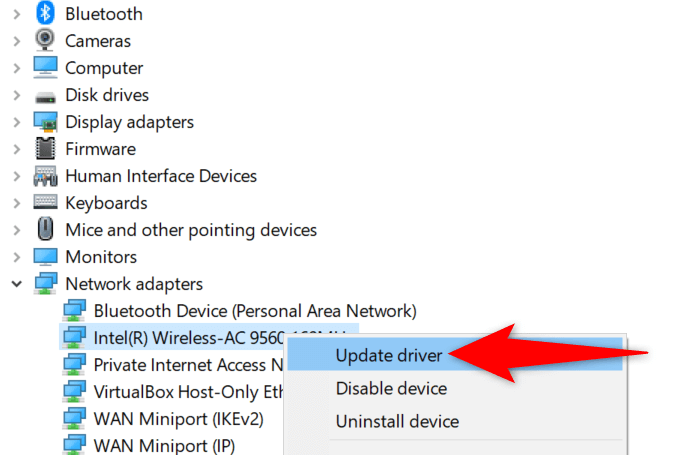Choose Disable device from context menu
Viewport: 681px width, 455px height.
click(x=391, y=388)
